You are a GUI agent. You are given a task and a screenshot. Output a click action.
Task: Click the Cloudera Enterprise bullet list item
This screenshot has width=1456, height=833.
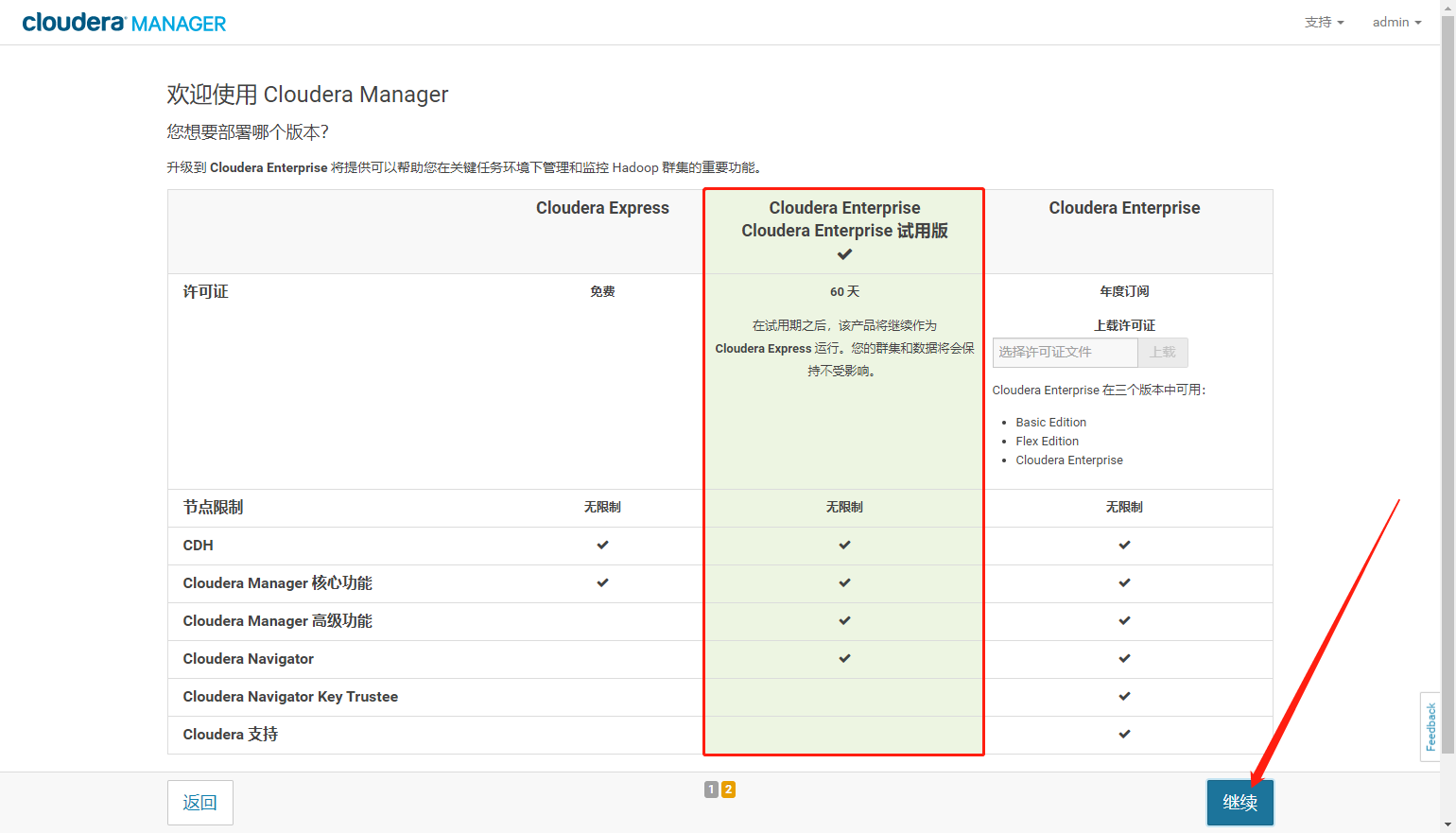coord(1069,460)
